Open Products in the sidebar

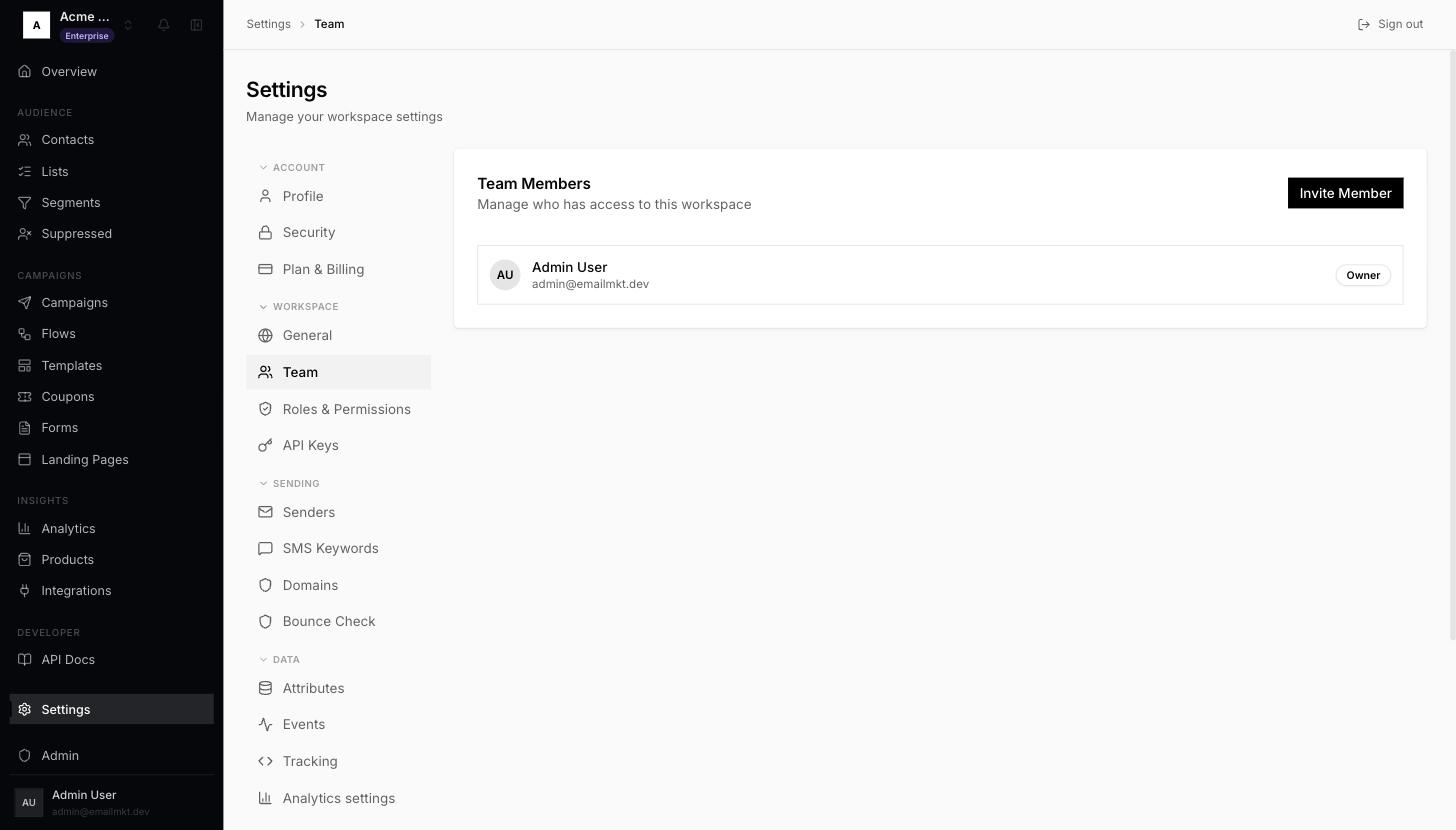(x=112, y=560)
